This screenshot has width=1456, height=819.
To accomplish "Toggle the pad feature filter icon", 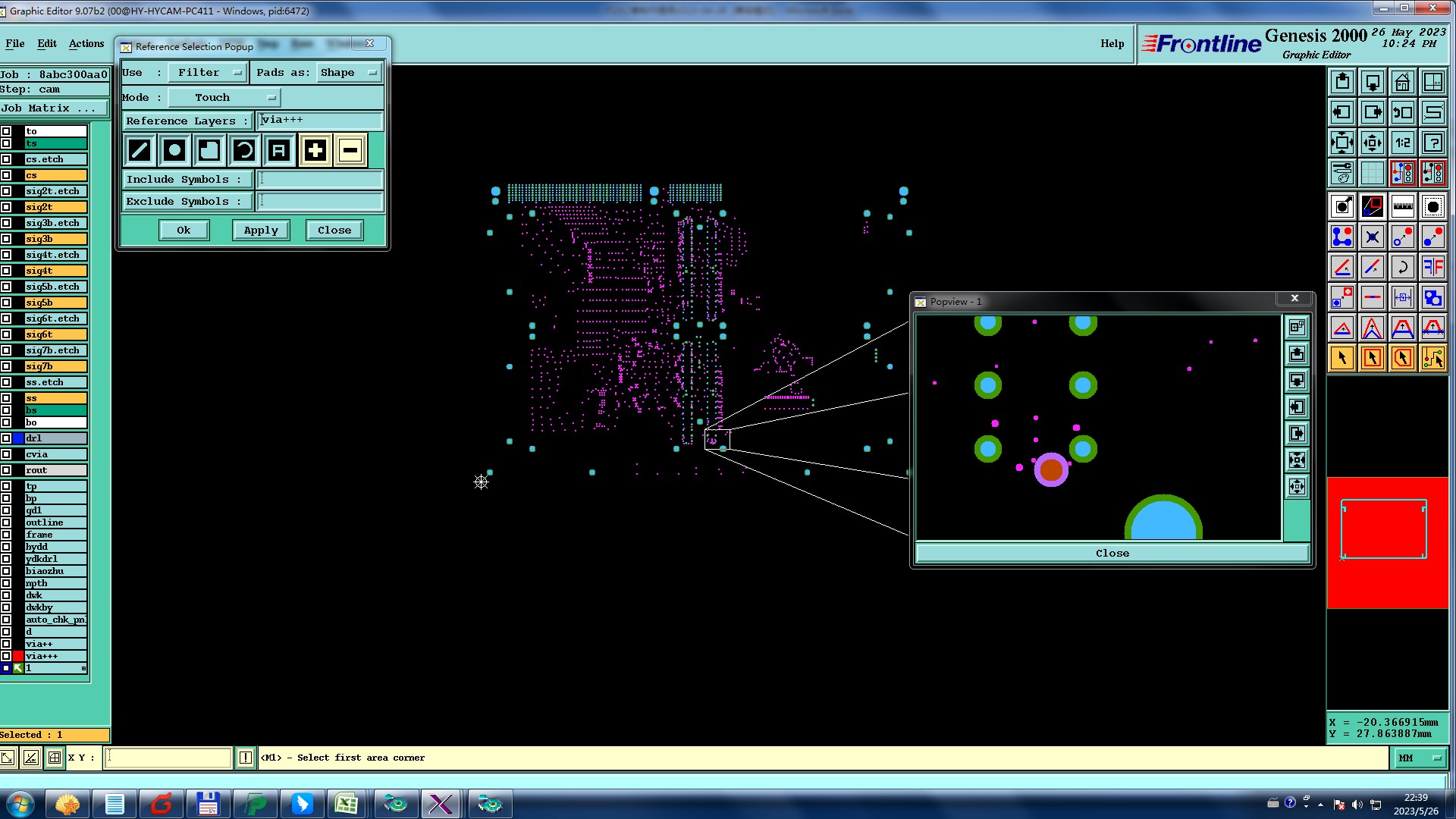I will coord(175,150).
